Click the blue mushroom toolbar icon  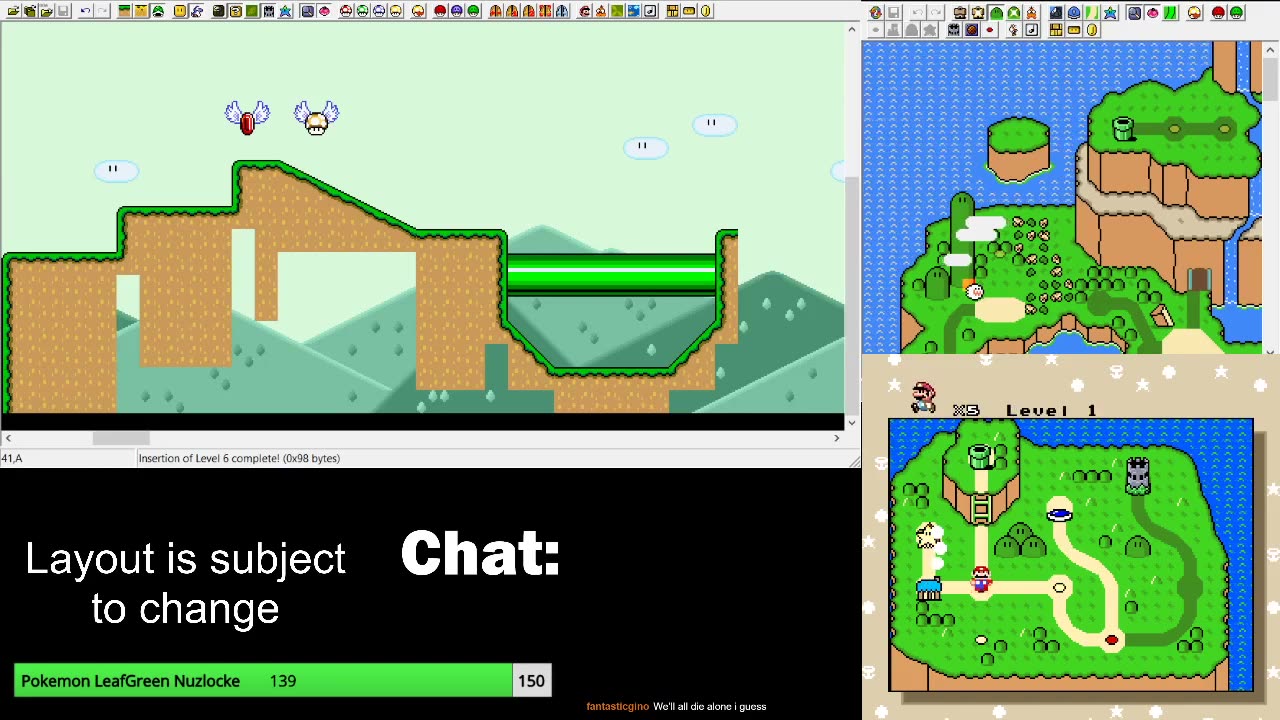379,11
